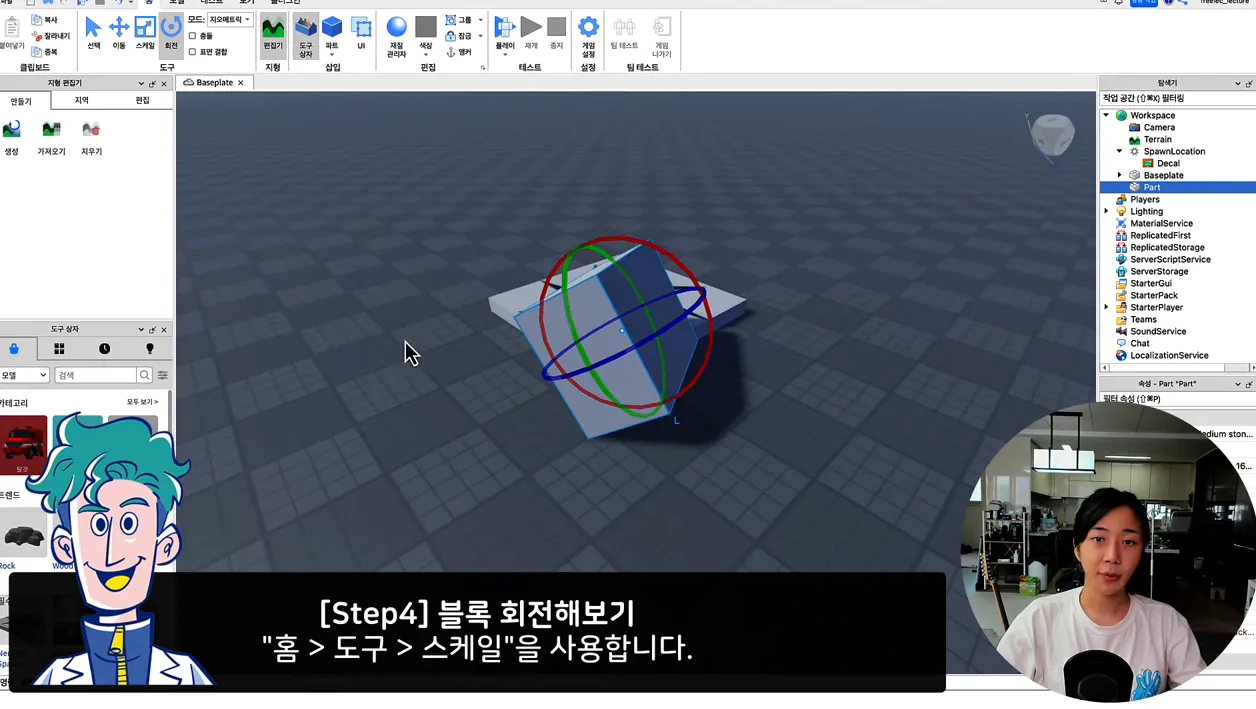1256x709 pixels.
Task: Open the UI insert tool
Action: (361, 32)
